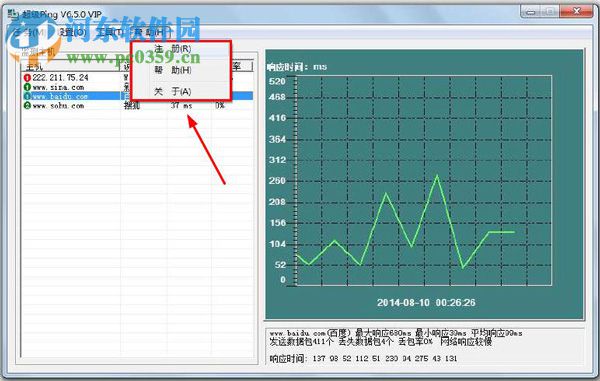Click chart timestamp 2014-08-10 00:26:26
Image resolution: width=600 pixels, height=381 pixels.
(x=426, y=303)
